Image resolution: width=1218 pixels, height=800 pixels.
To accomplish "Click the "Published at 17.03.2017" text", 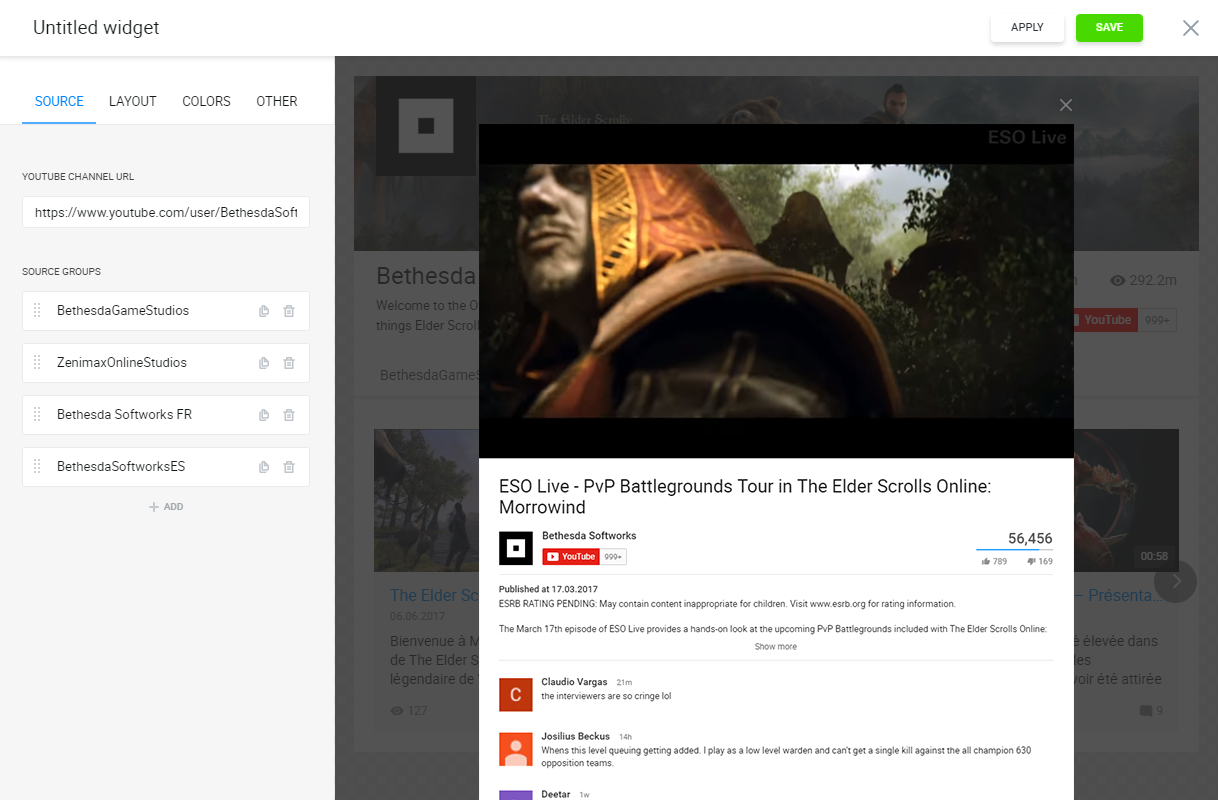I will pyautogui.click(x=548, y=590).
